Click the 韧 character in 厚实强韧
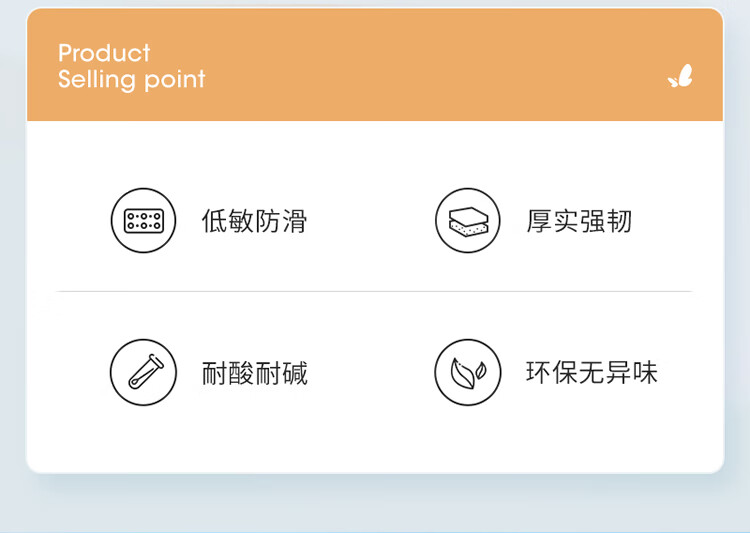The width and height of the screenshot is (750, 533). pos(619,221)
